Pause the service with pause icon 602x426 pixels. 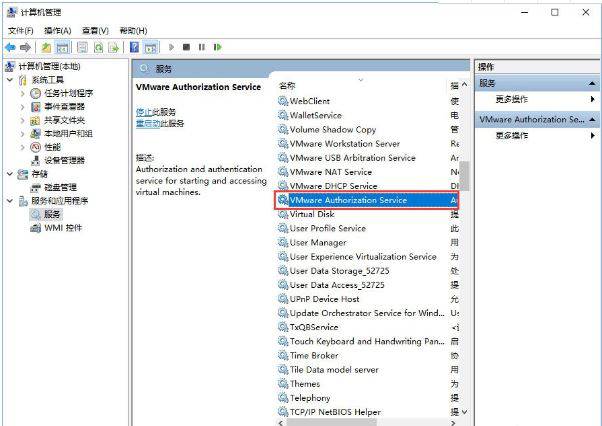[202, 47]
